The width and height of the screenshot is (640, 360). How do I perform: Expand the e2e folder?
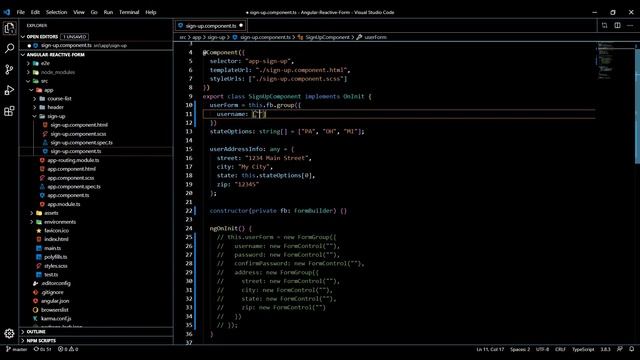pyautogui.click(x=29, y=63)
